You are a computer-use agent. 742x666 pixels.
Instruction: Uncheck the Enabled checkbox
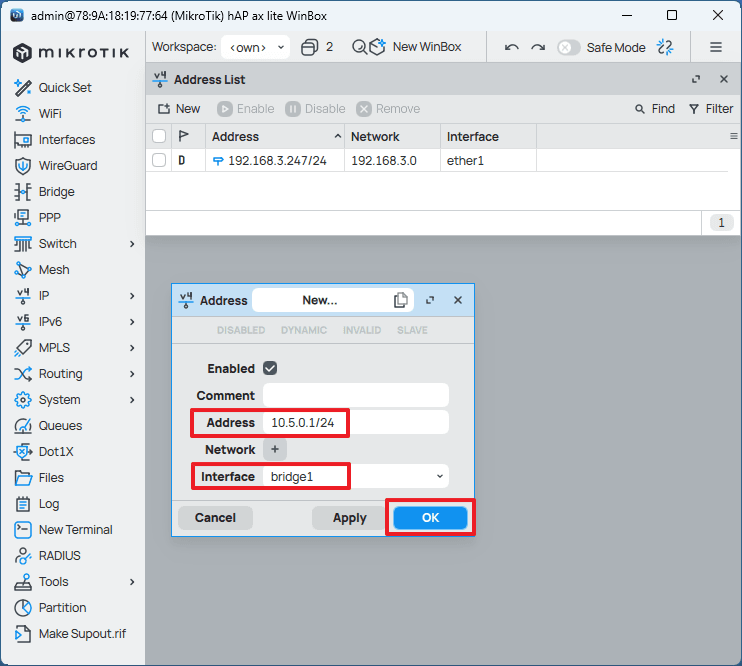(270, 368)
